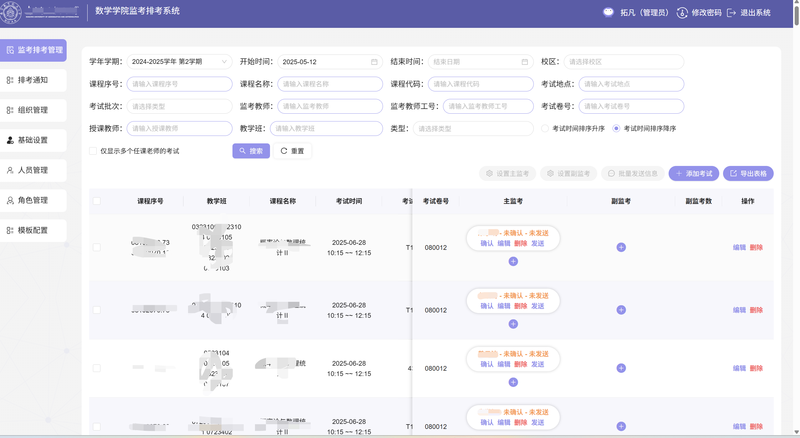Click the 设置副监考 button
The image size is (800, 438).
point(568,174)
